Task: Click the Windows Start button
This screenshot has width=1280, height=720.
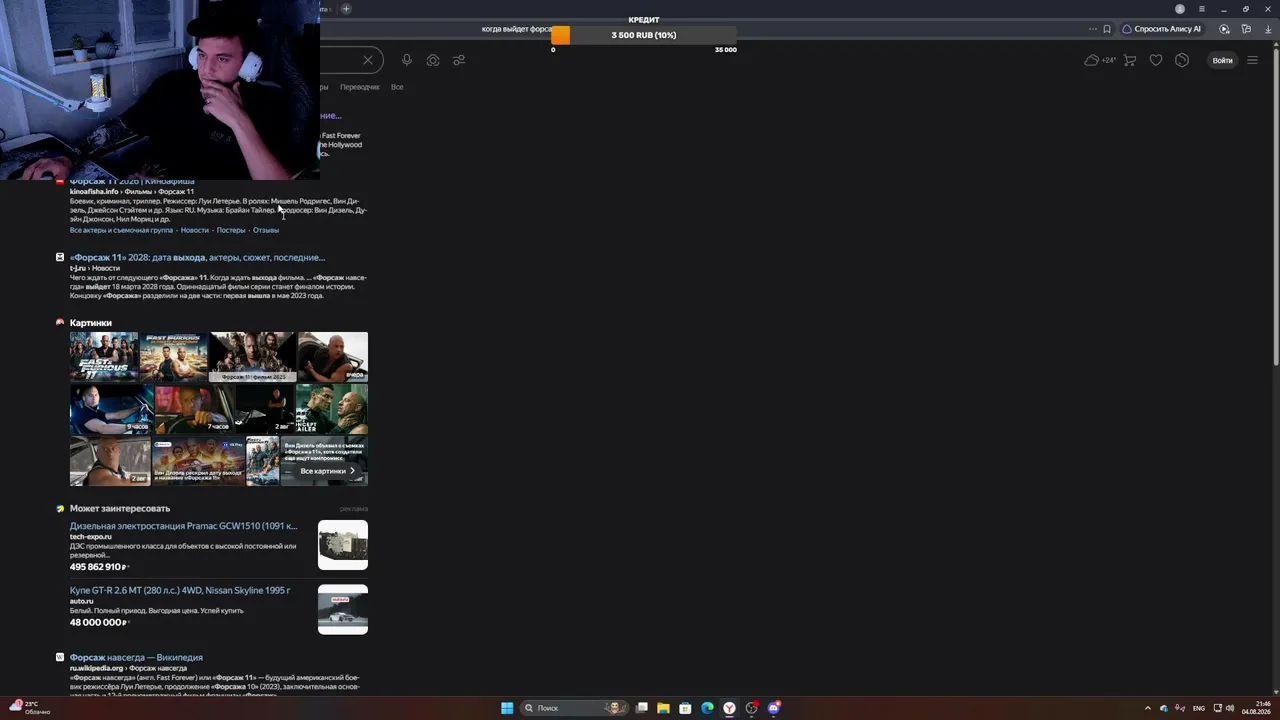Action: point(507,708)
